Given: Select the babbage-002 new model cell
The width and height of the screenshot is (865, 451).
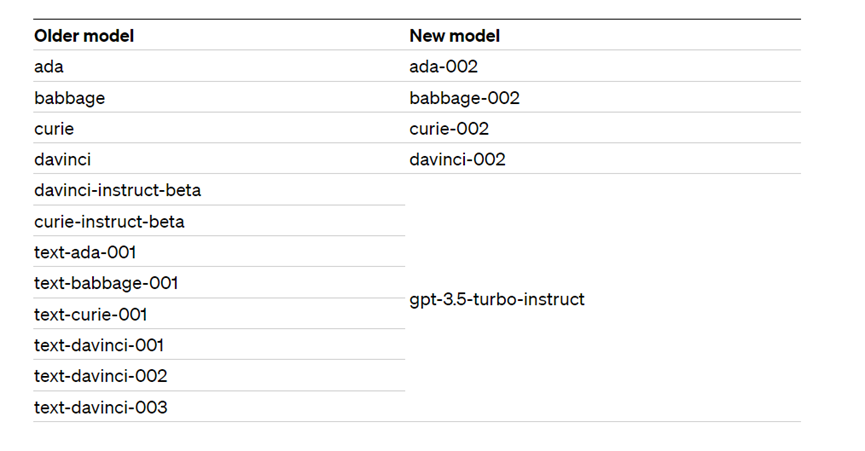Looking at the screenshot, I should point(465,98).
